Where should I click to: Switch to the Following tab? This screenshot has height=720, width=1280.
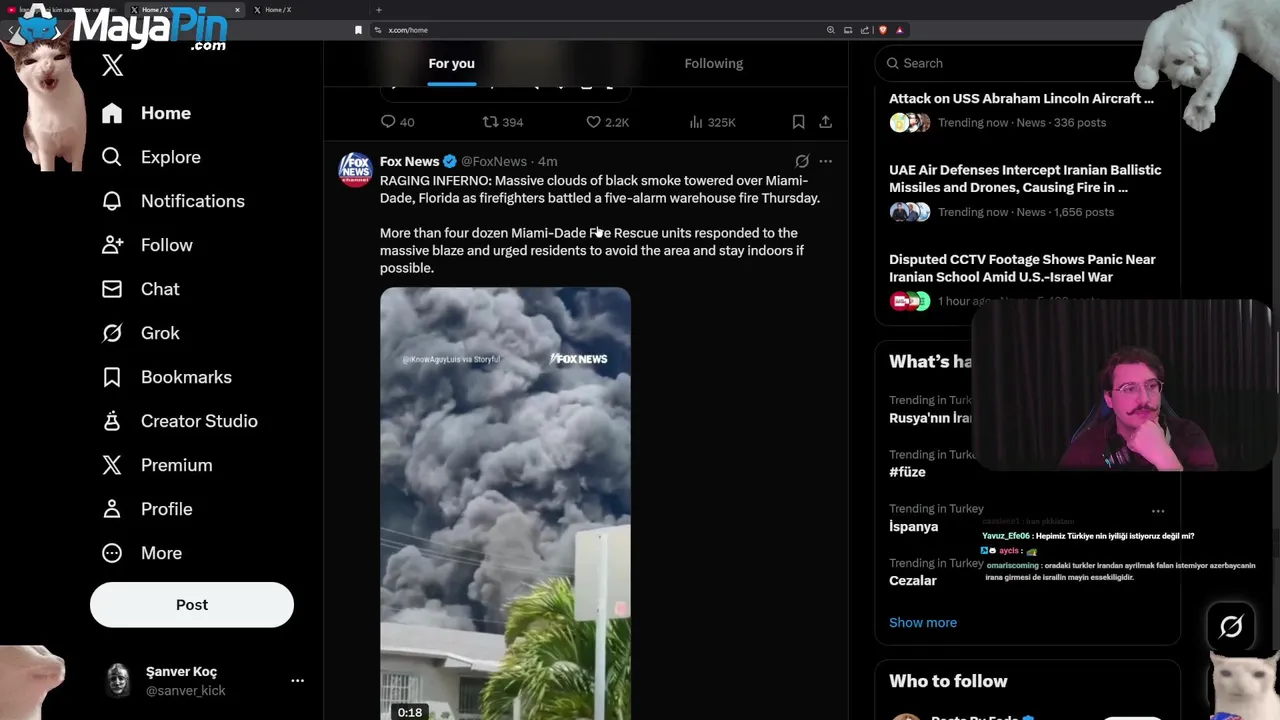pyautogui.click(x=713, y=63)
